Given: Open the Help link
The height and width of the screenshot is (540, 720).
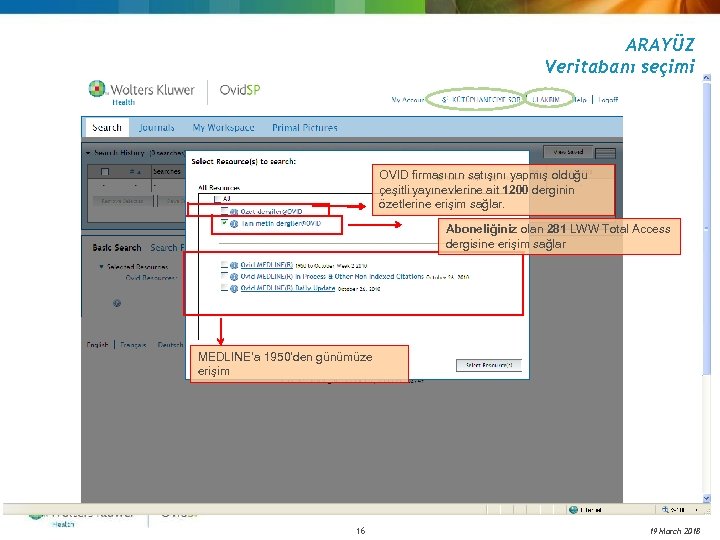Looking at the screenshot, I should point(580,100).
